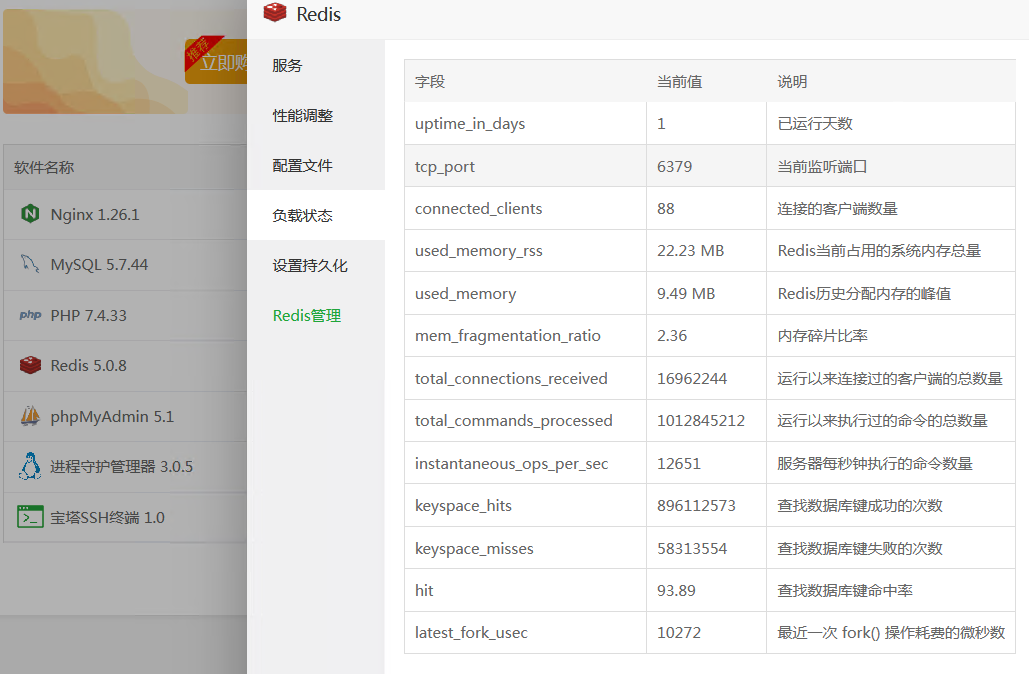Click the 说明 column header
Image resolution: width=1029 pixels, height=674 pixels.
tap(792, 81)
